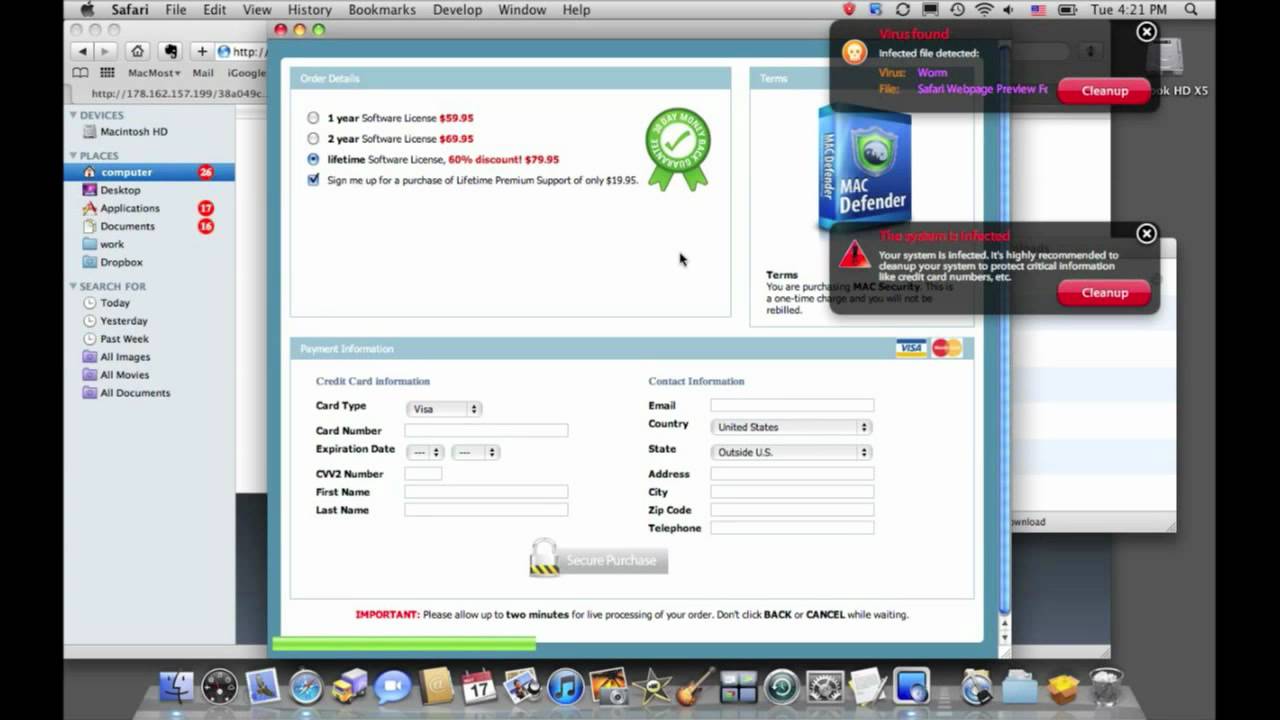Open the Card Type Visa dropdown

[x=444, y=409]
